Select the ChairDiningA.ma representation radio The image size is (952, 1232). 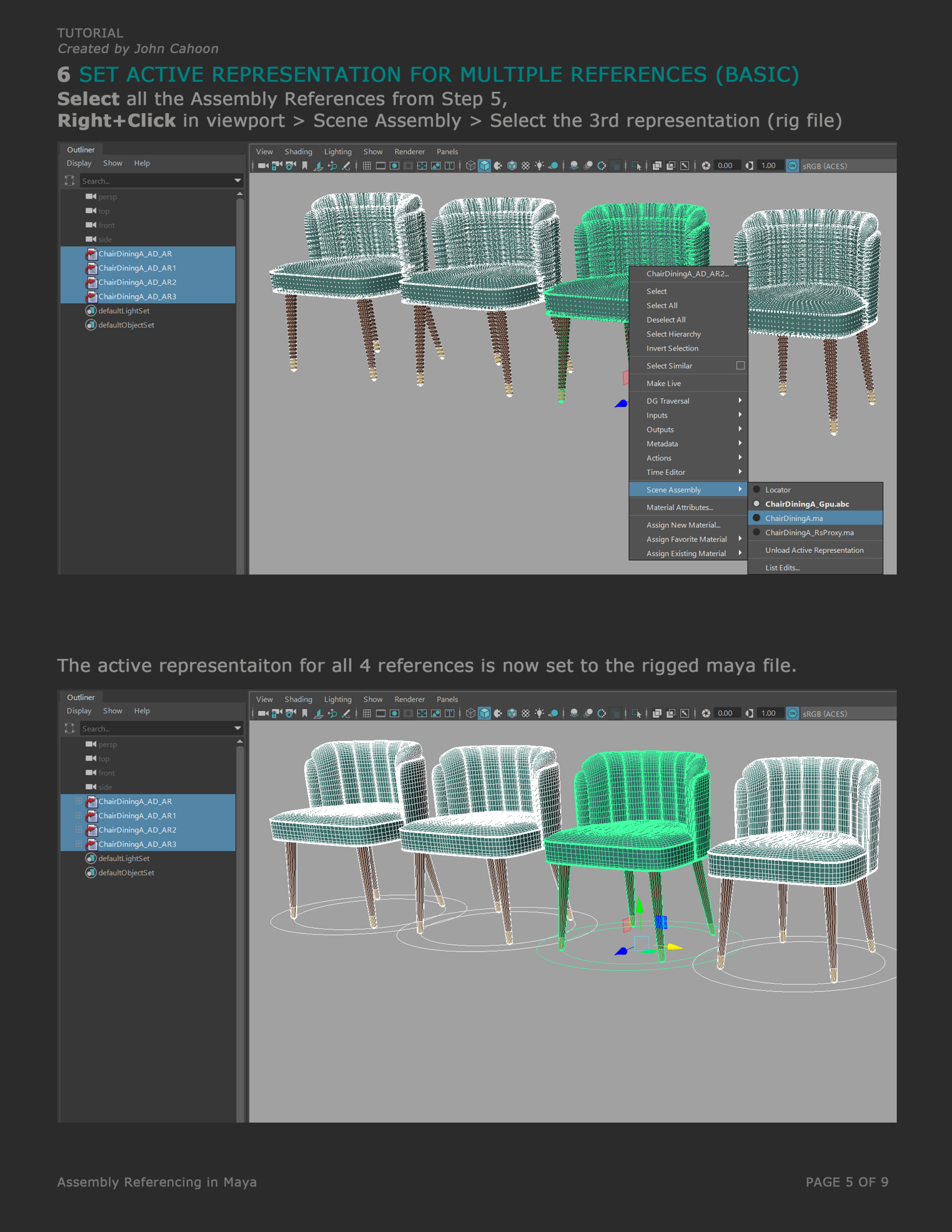[x=757, y=518]
